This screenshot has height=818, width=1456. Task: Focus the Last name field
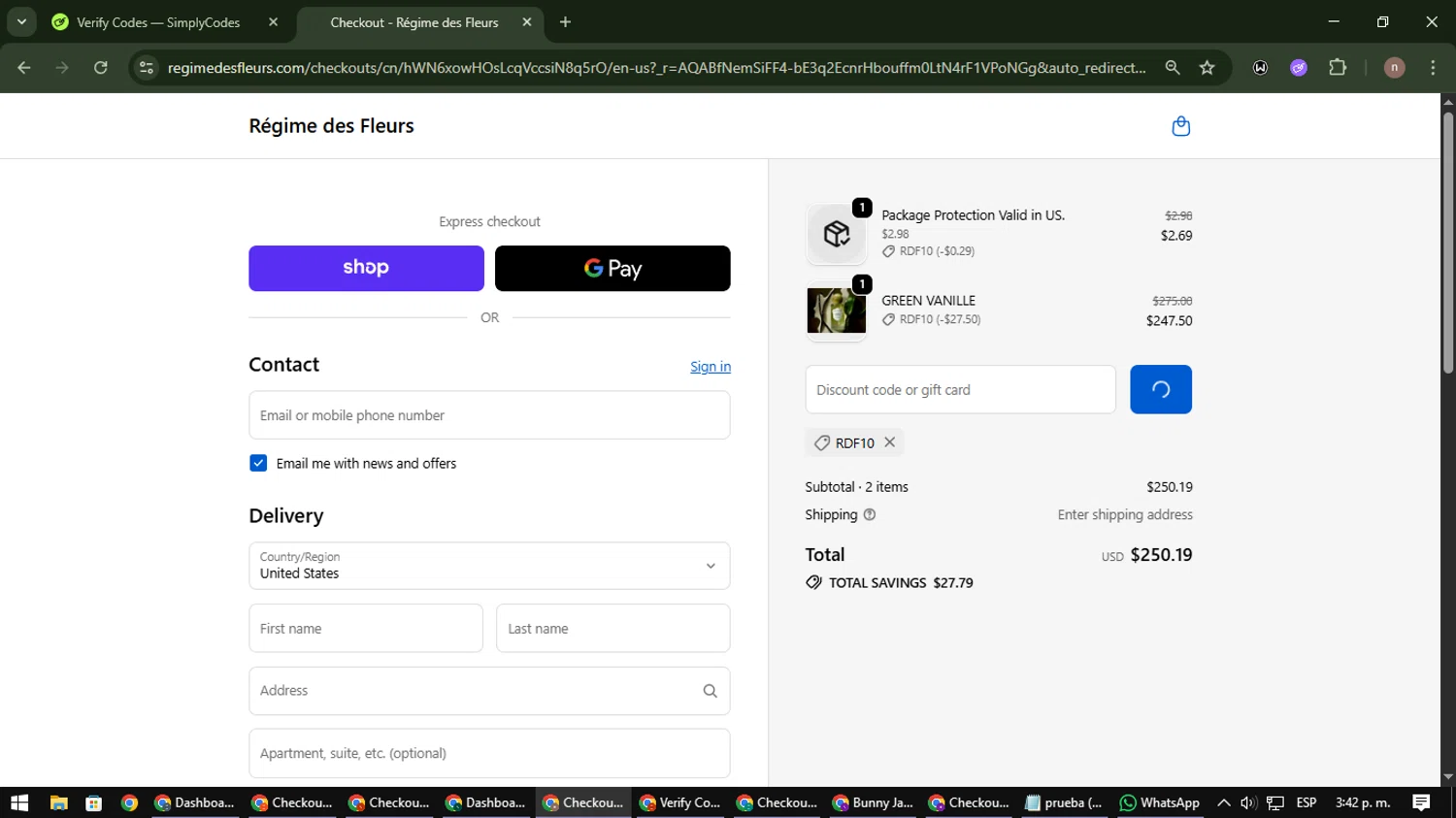tap(613, 629)
